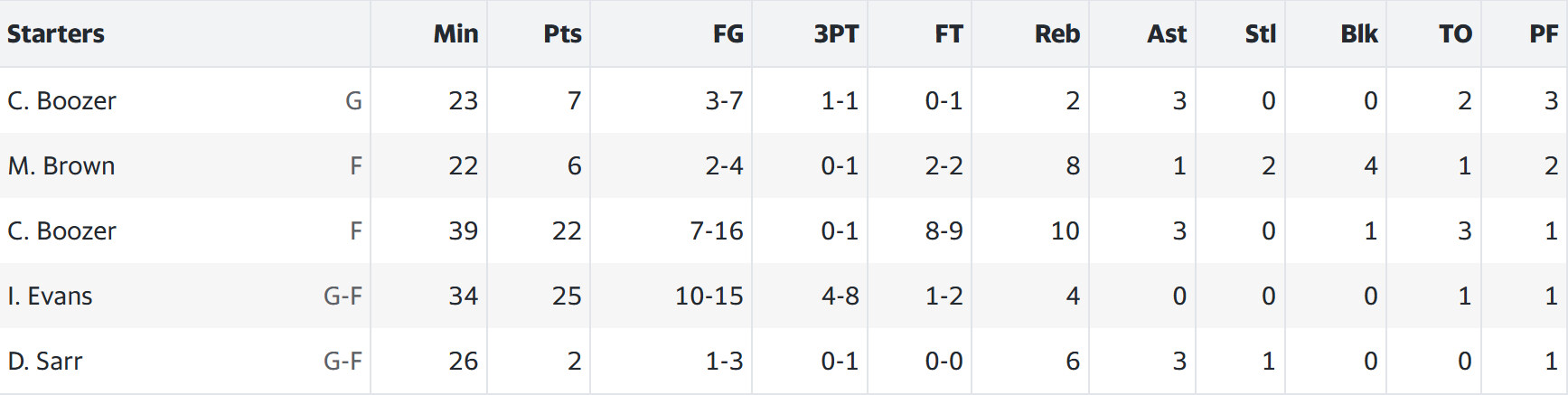The image size is (1568, 395).
Task: Click the Starters column header
Action: pos(56,33)
